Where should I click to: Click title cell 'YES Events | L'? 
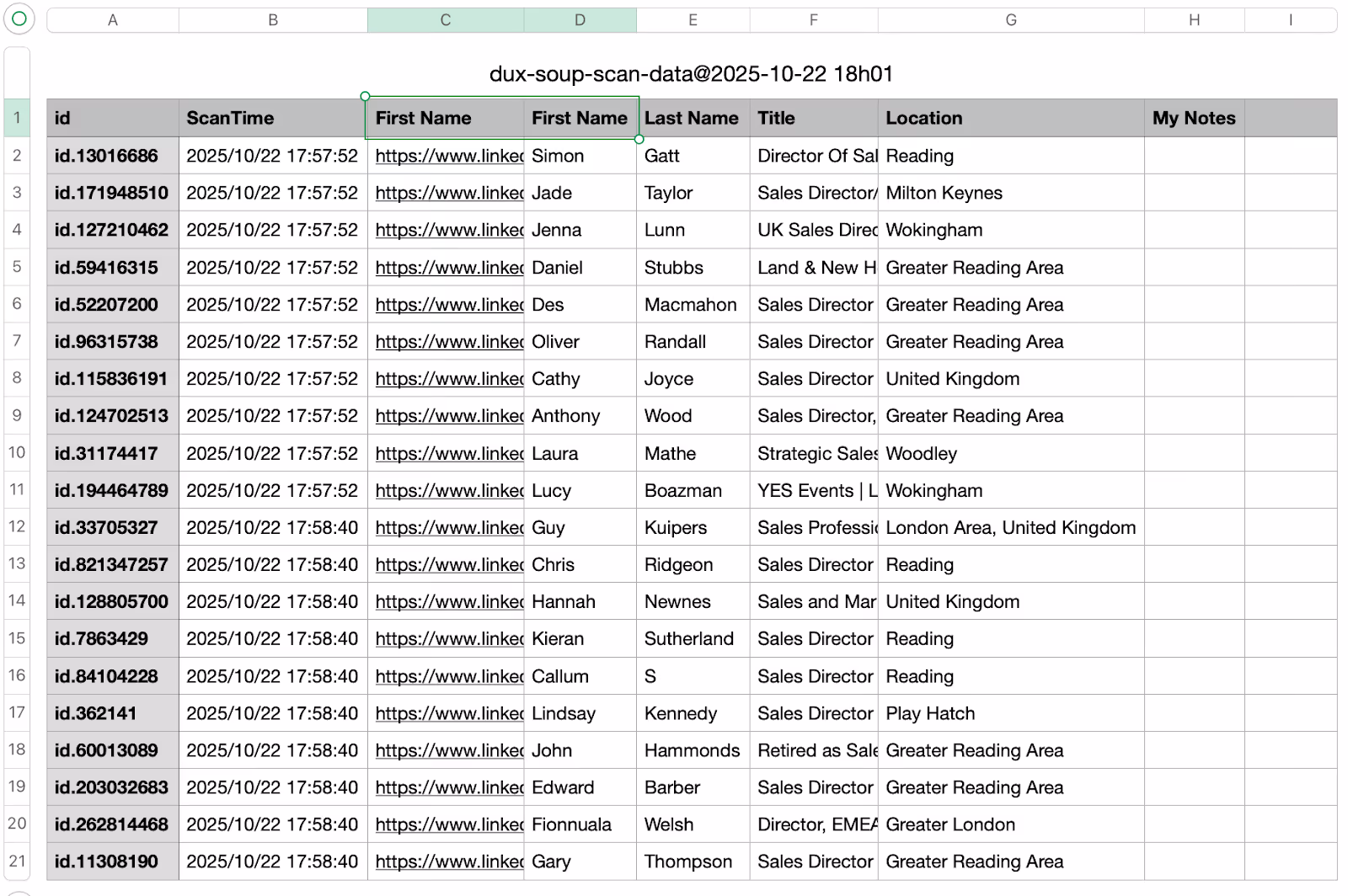tap(814, 491)
